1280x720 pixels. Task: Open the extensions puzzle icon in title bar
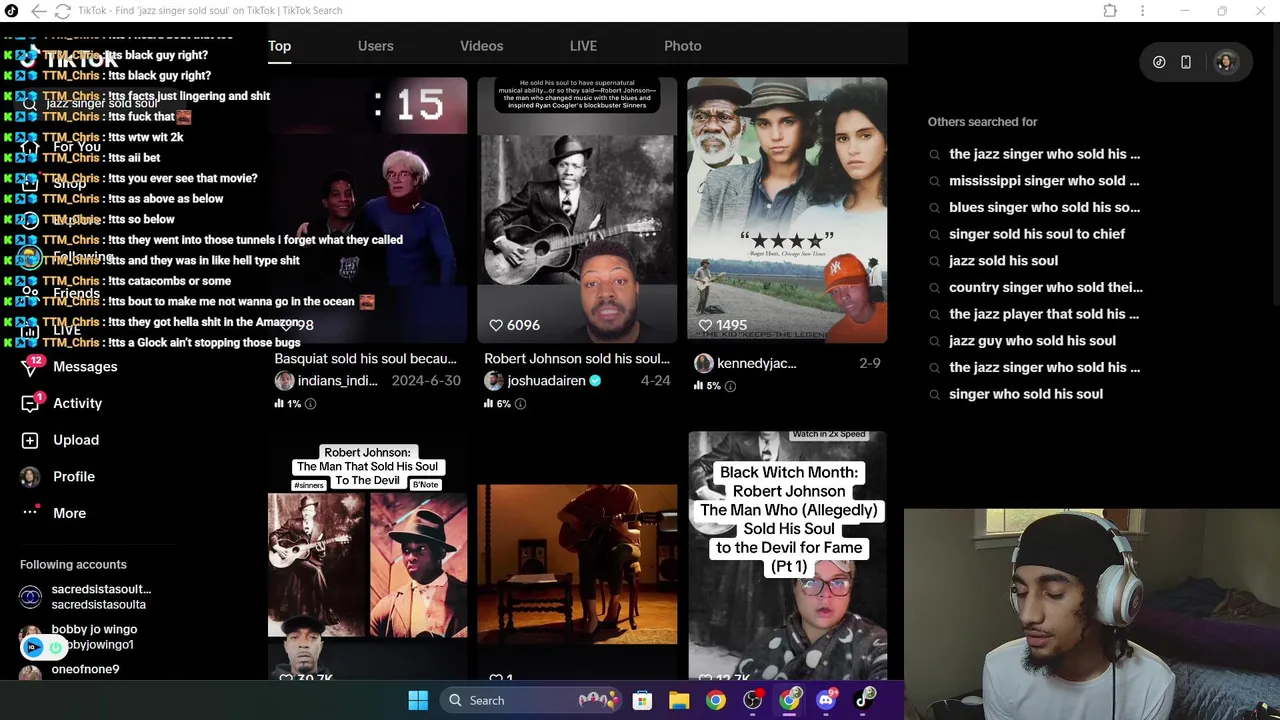[x=1110, y=11]
